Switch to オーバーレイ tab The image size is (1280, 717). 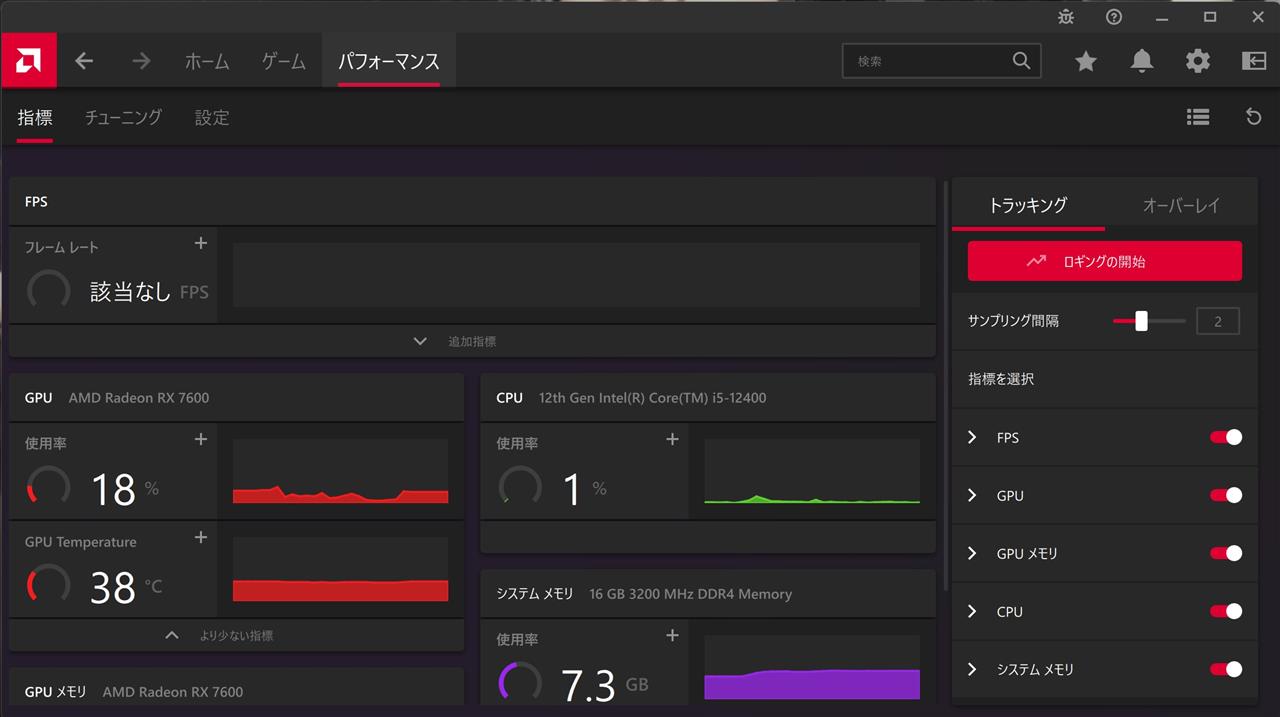pos(1181,205)
